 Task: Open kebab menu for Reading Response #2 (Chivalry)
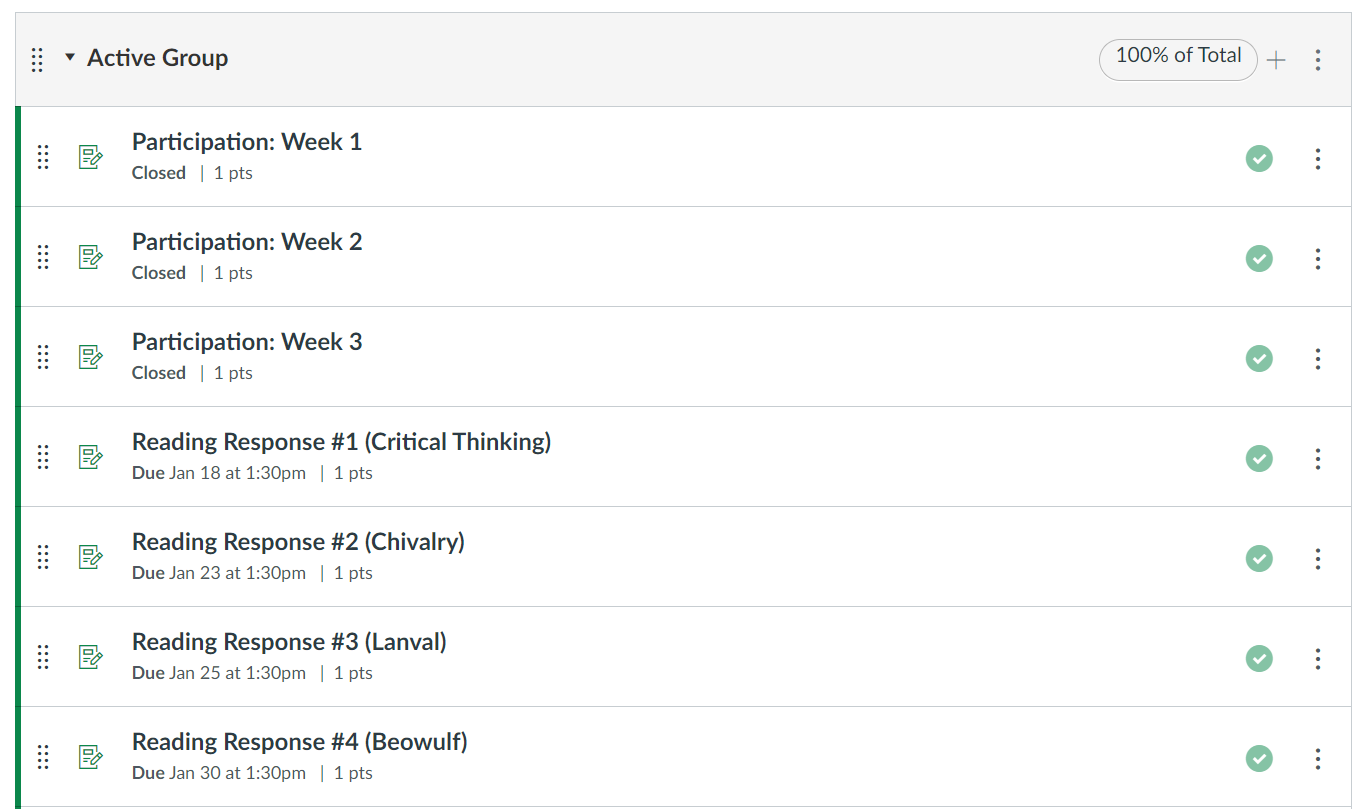pyautogui.click(x=1318, y=558)
